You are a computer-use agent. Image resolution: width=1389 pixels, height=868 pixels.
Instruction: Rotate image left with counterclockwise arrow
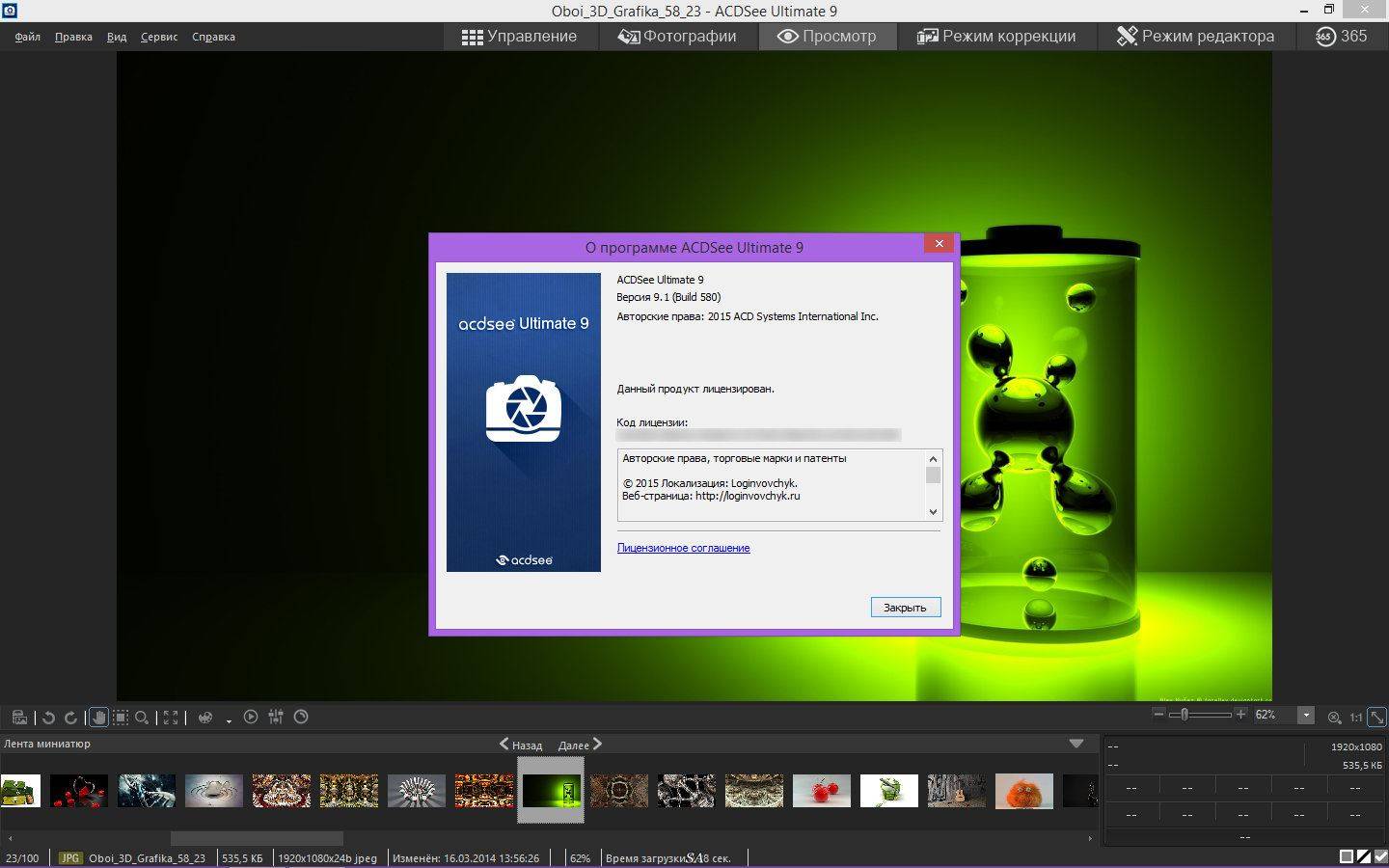click(48, 718)
